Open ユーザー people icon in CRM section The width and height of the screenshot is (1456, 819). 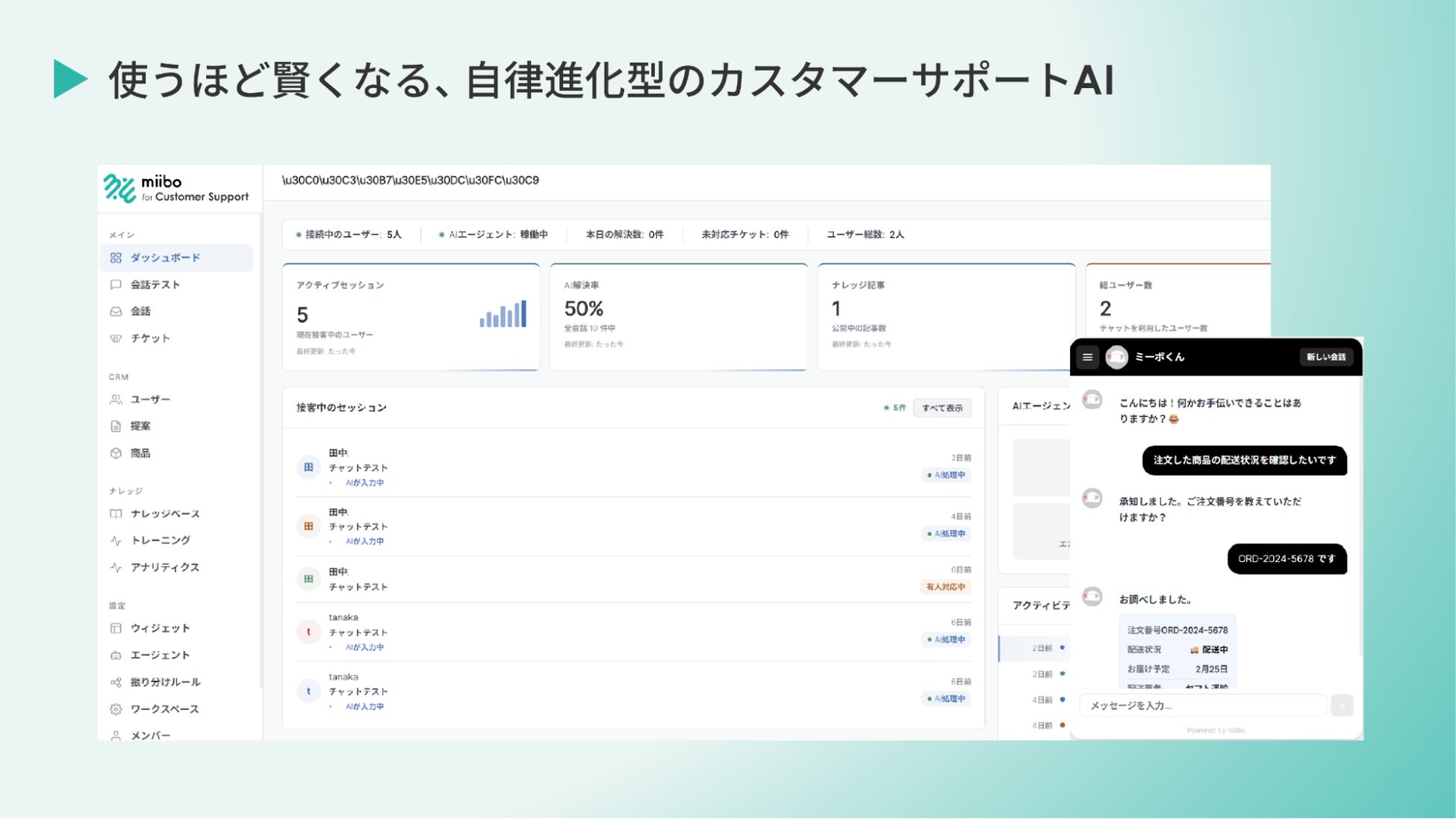click(x=116, y=399)
